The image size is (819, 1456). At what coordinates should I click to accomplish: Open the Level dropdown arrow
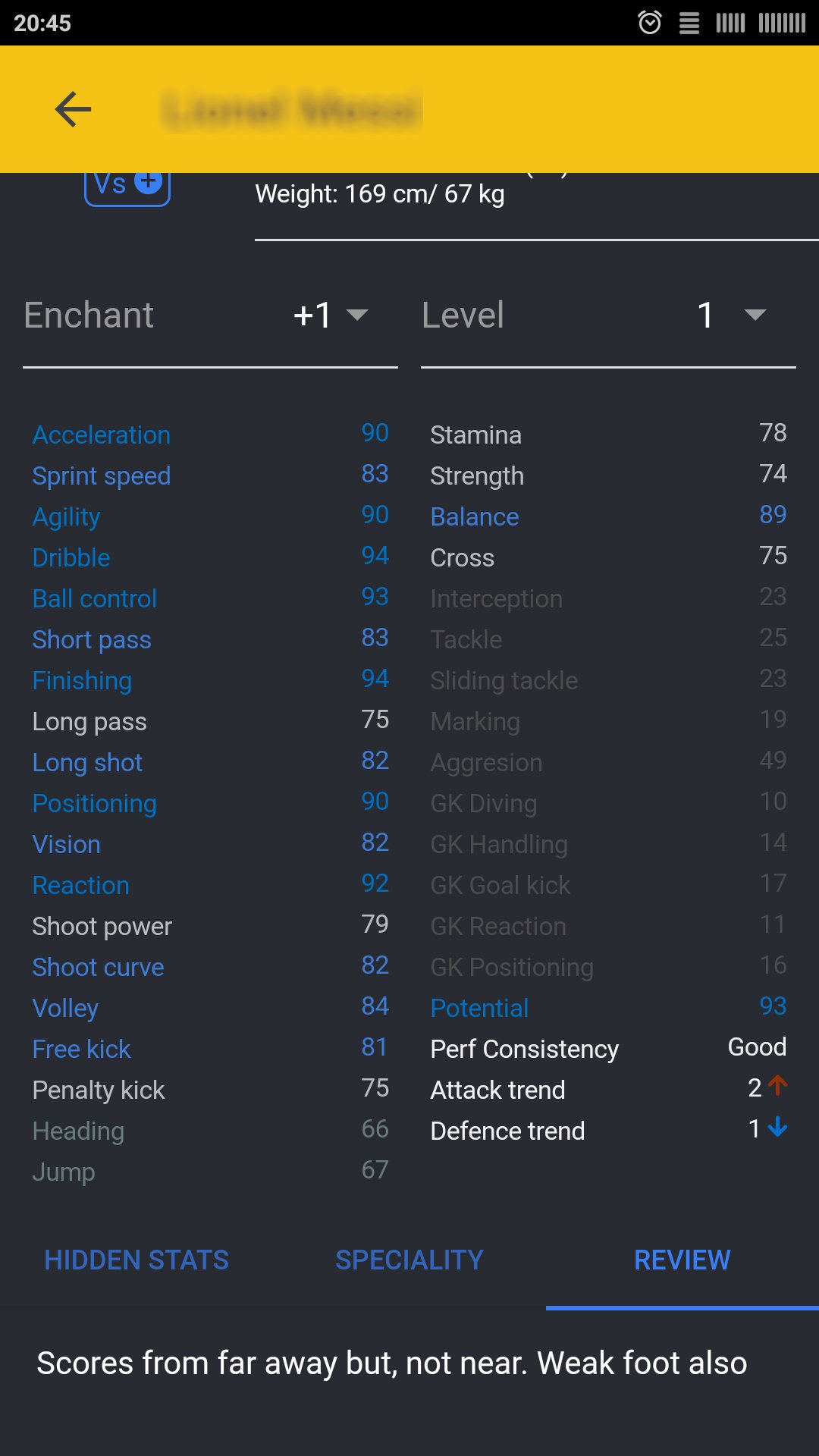coord(755,315)
